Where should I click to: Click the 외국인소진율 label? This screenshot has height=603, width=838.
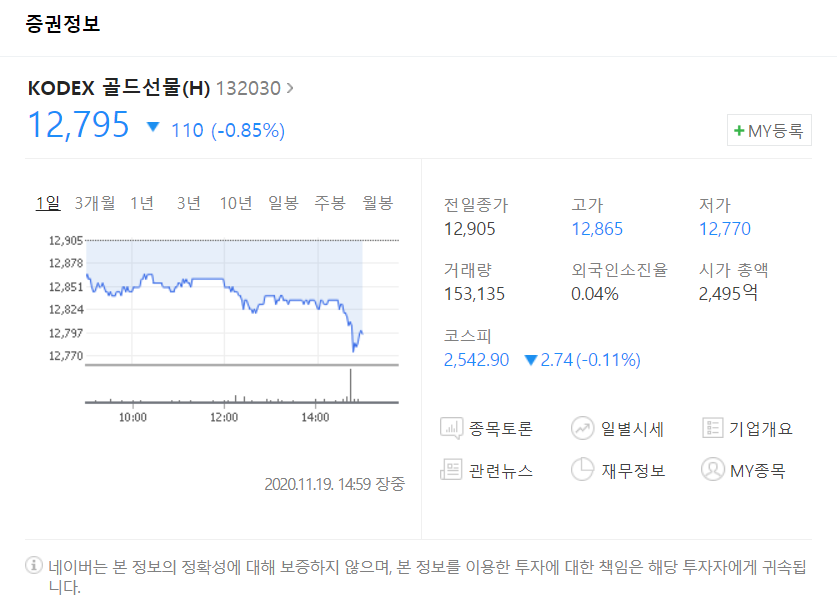(x=619, y=270)
